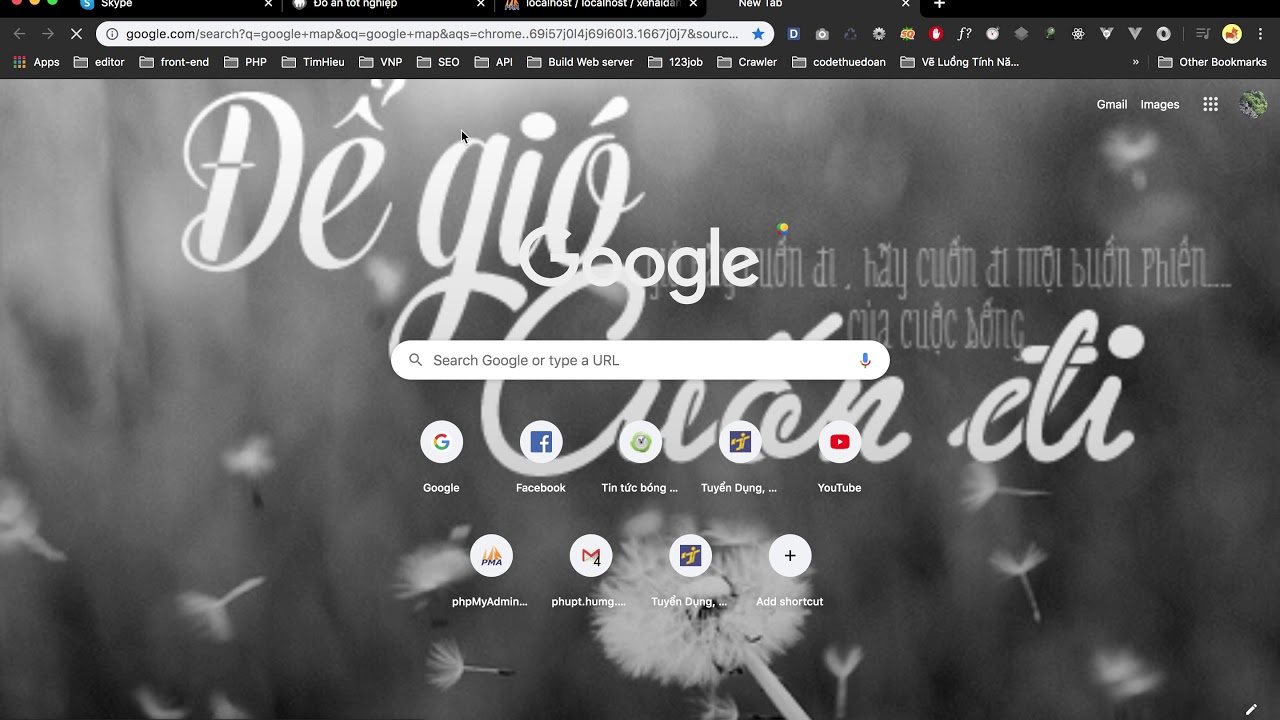
Task: Click the microphone voice search icon
Action: [865, 360]
